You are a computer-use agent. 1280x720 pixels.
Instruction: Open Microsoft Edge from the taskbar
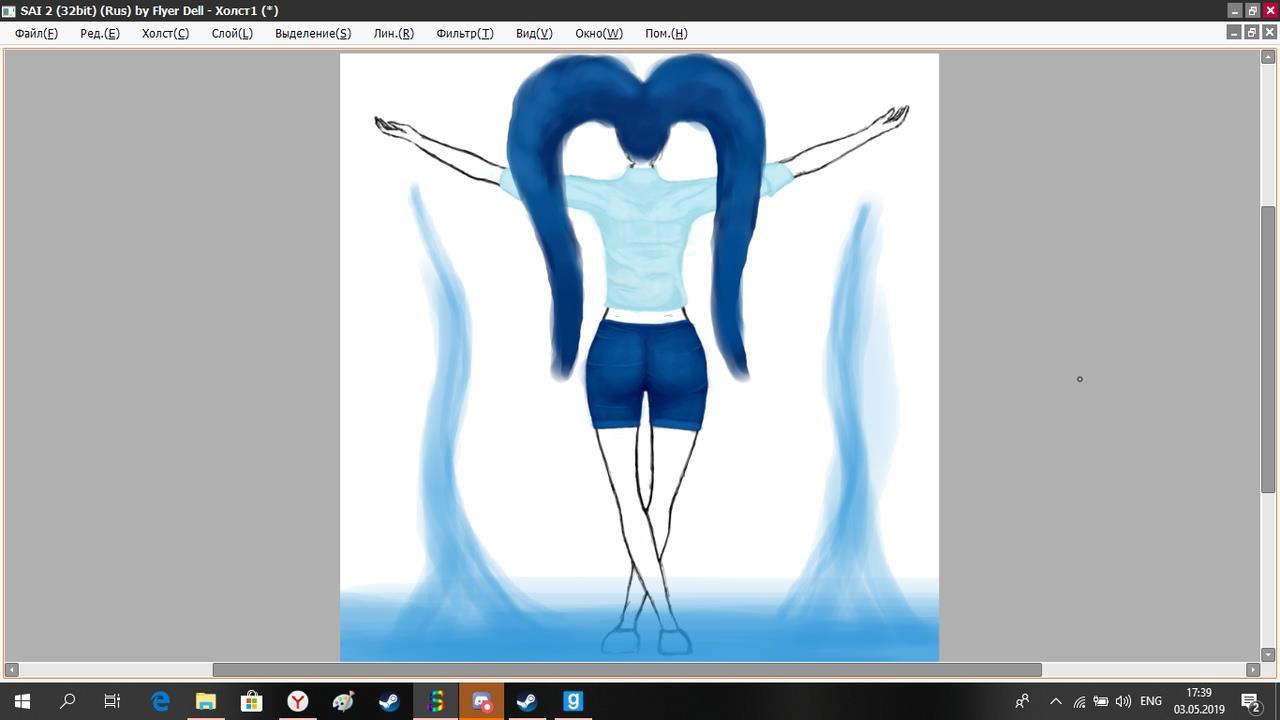point(160,701)
